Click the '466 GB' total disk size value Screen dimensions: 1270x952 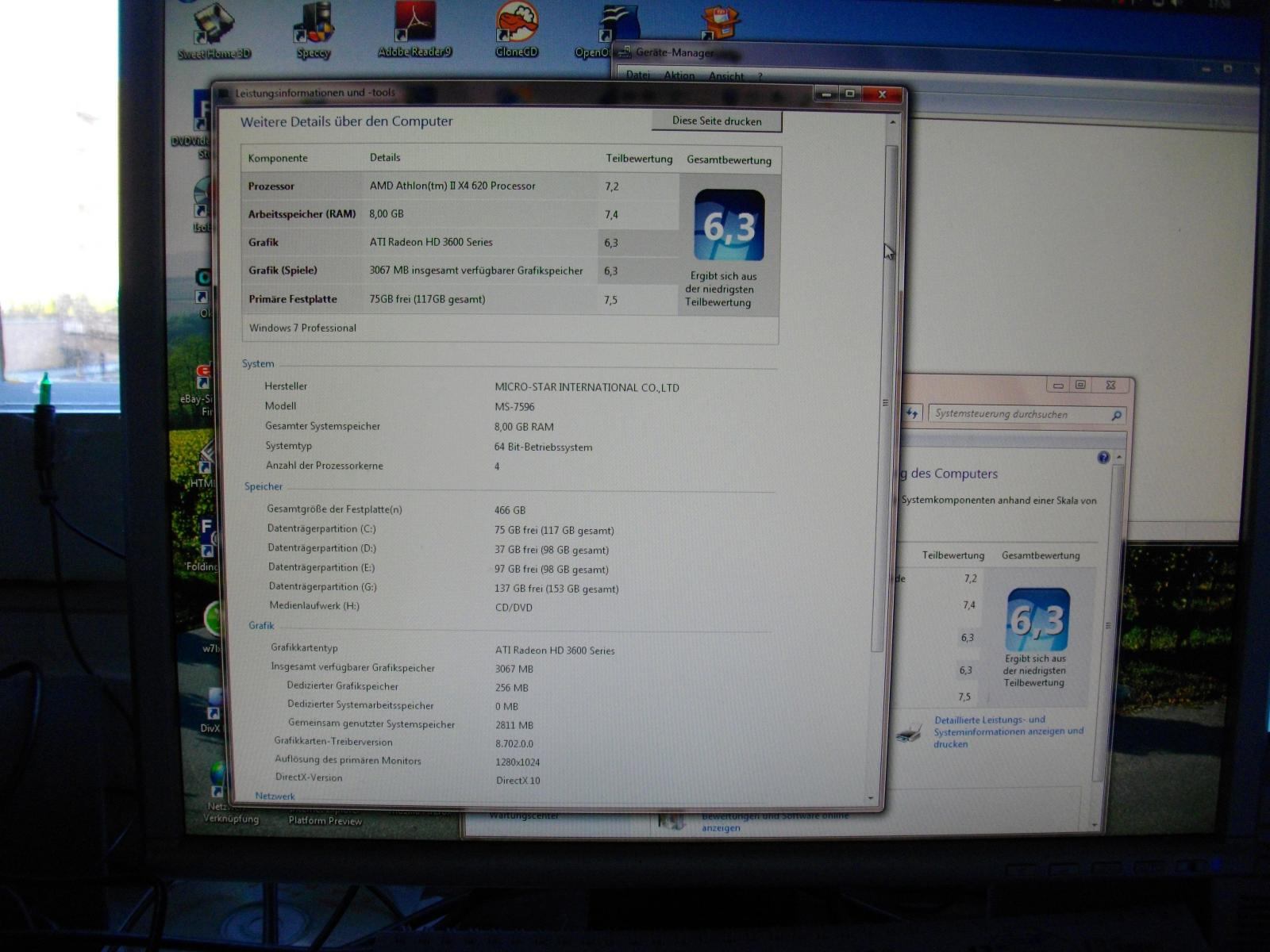pos(510,510)
